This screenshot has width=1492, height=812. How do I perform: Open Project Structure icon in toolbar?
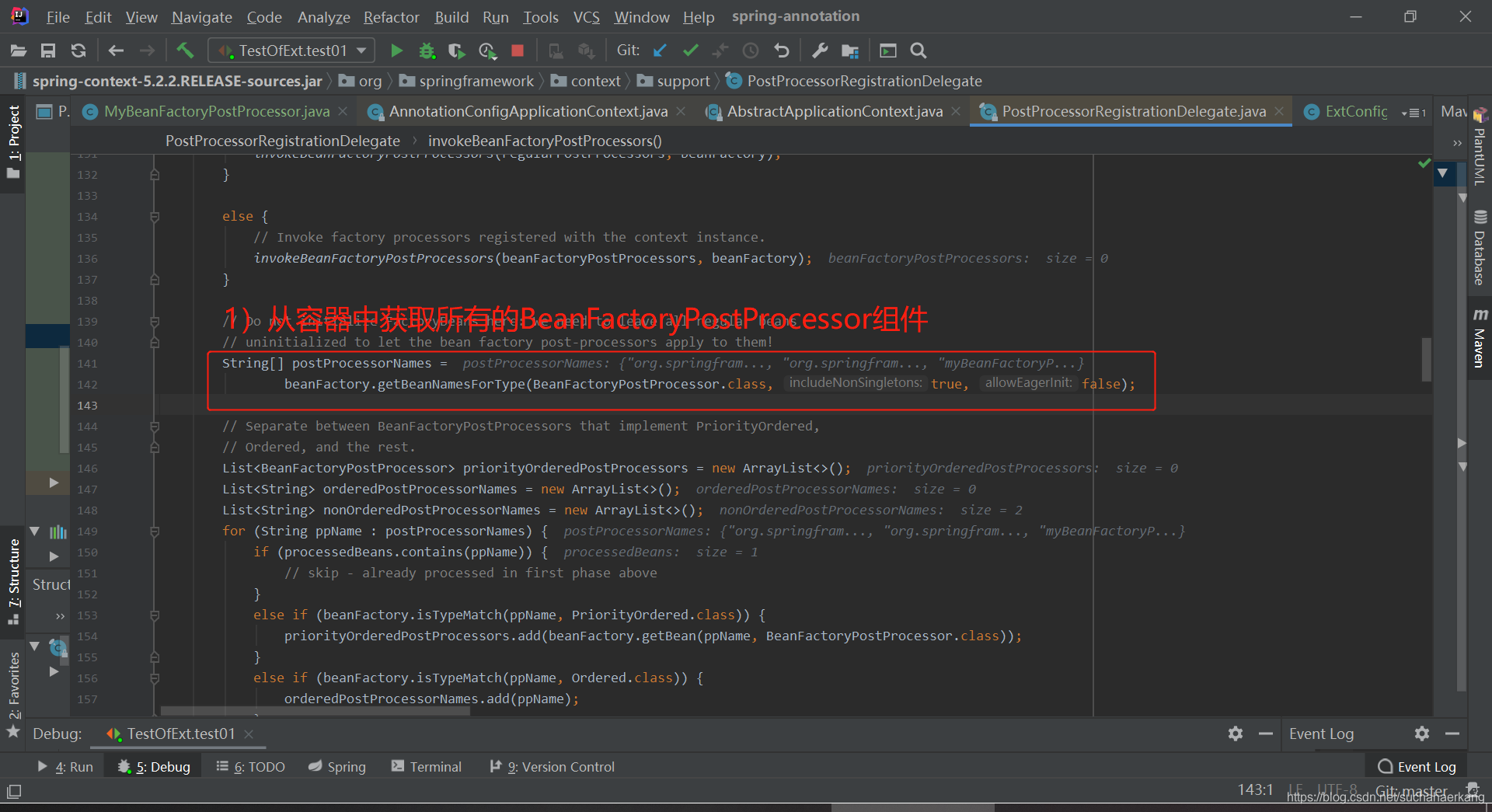click(850, 51)
